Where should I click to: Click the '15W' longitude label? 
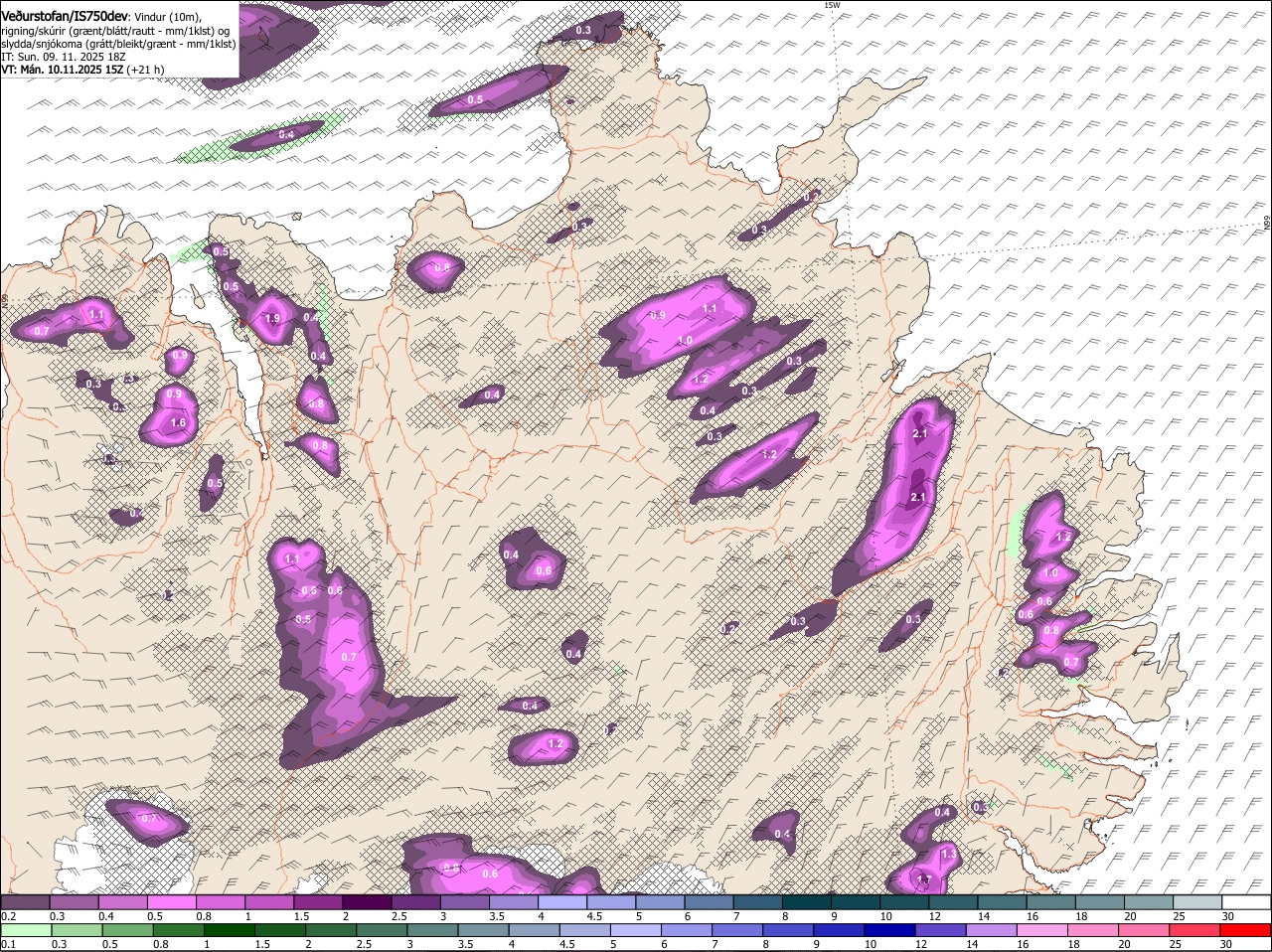[x=832, y=6]
